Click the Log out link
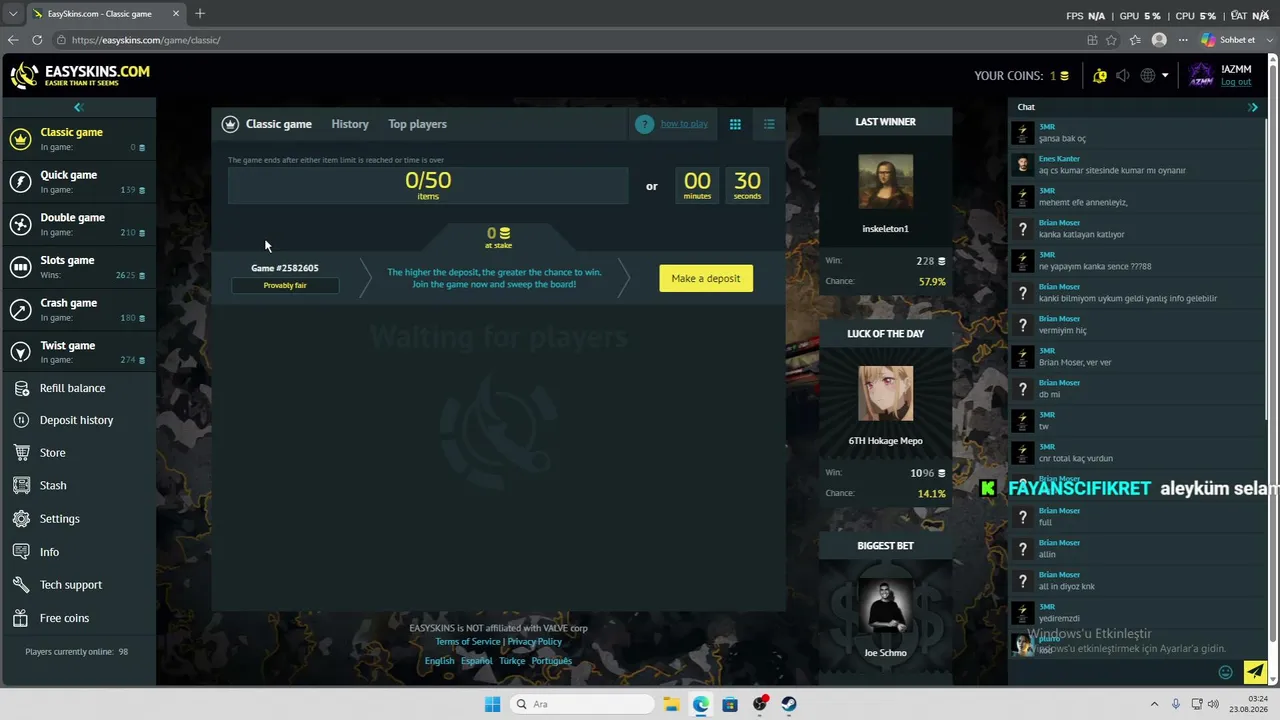 1236,82
